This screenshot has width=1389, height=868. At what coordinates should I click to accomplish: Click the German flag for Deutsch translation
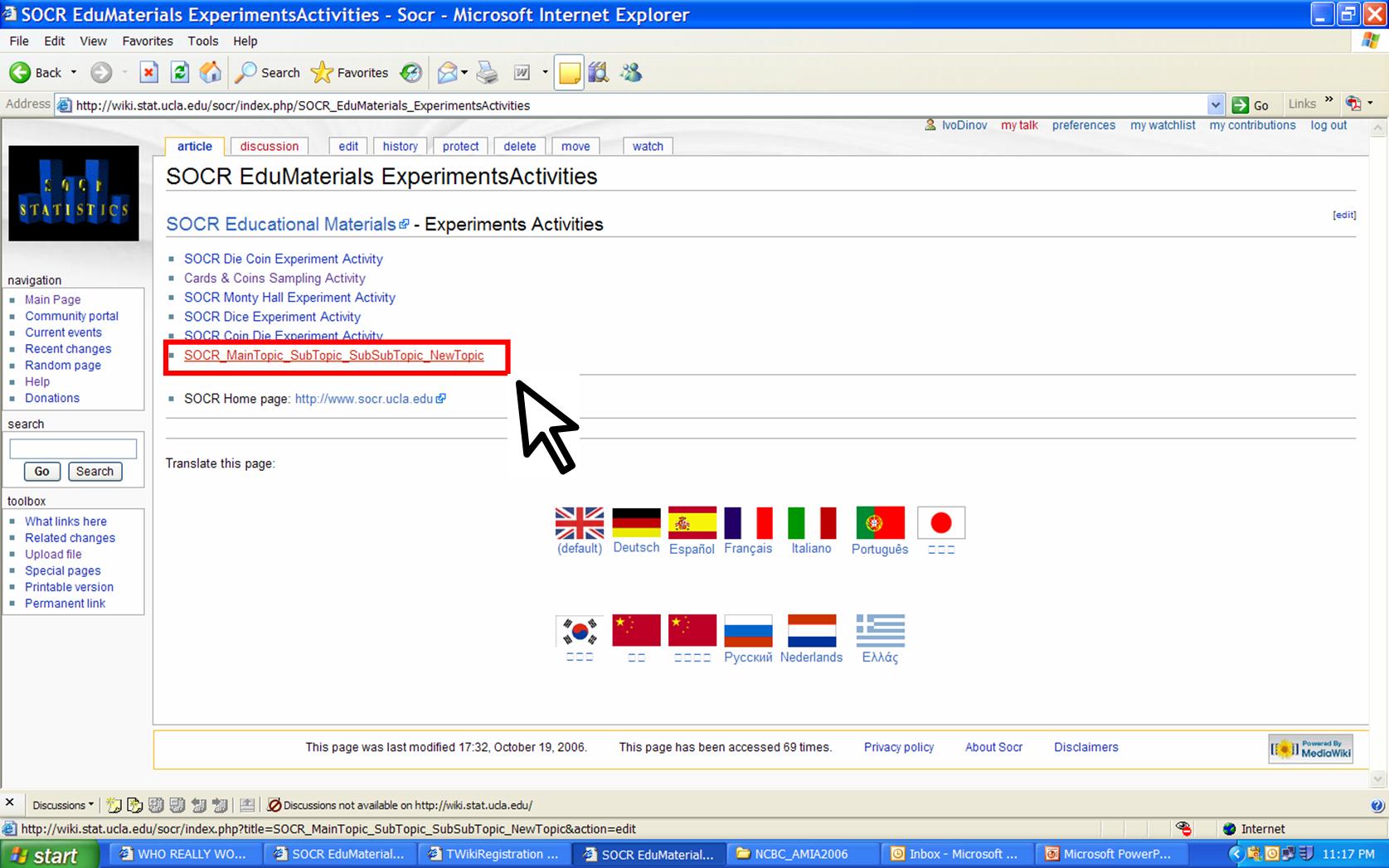tap(636, 523)
